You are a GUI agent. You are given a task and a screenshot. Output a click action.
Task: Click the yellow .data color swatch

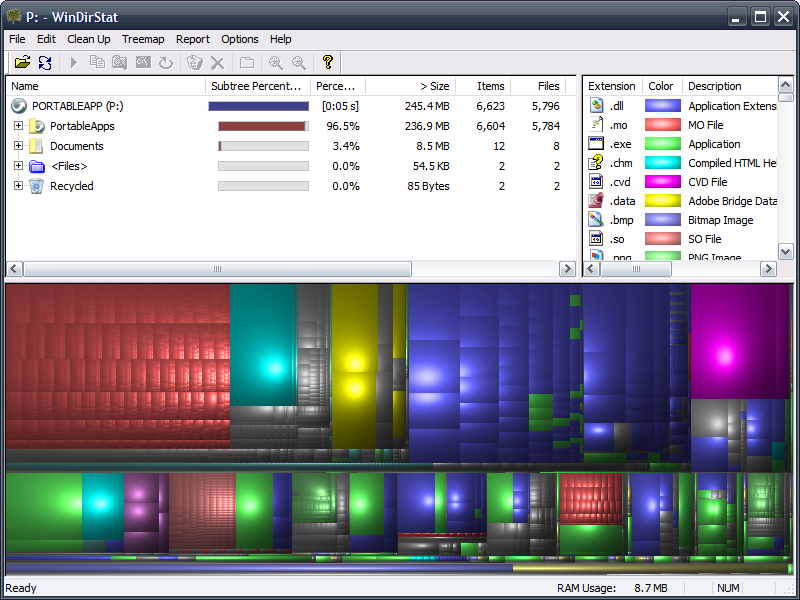tap(663, 201)
